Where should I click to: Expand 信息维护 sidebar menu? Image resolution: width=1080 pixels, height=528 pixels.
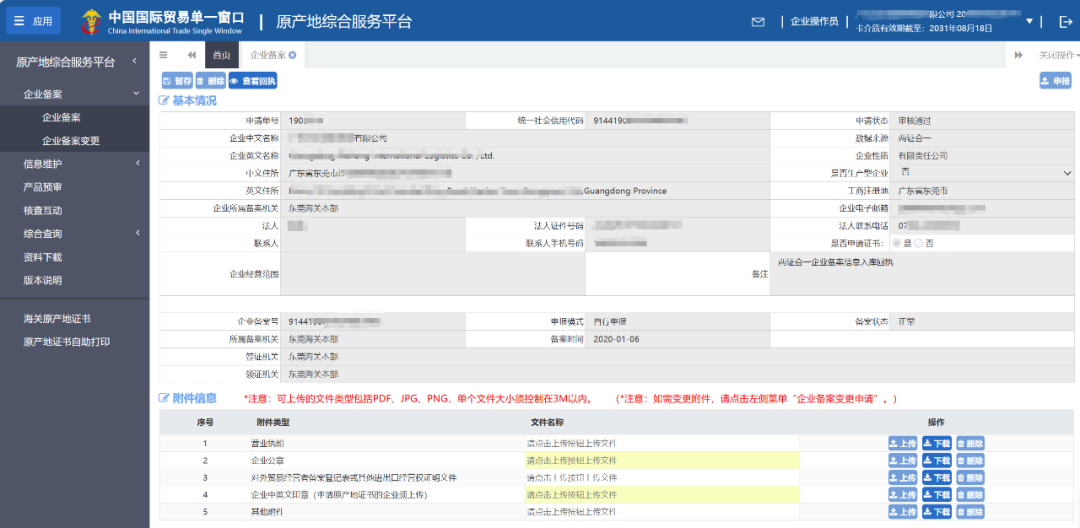(74, 164)
